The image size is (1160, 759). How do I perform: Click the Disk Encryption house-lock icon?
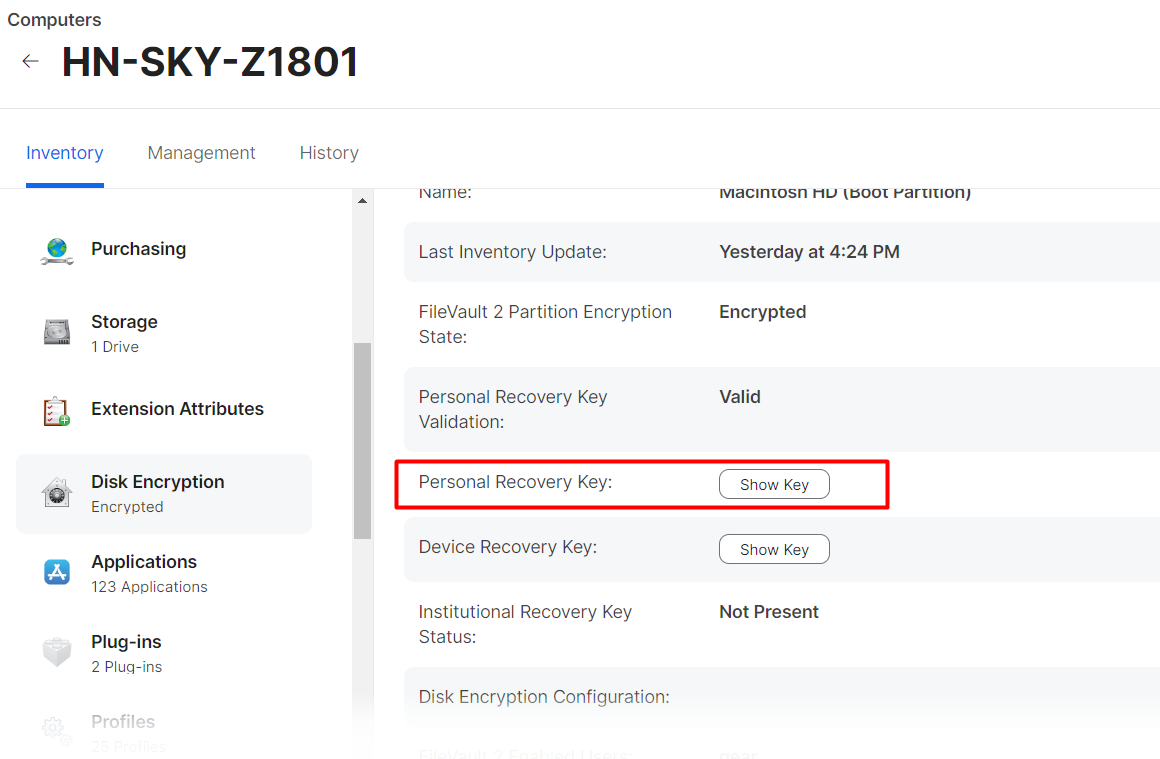pyautogui.click(x=57, y=493)
